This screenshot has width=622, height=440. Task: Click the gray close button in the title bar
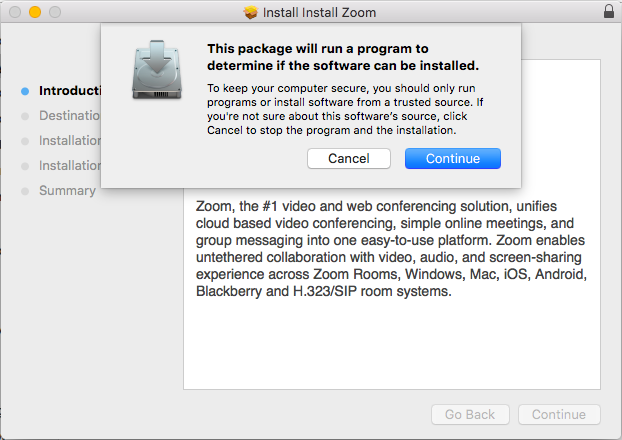[15, 12]
